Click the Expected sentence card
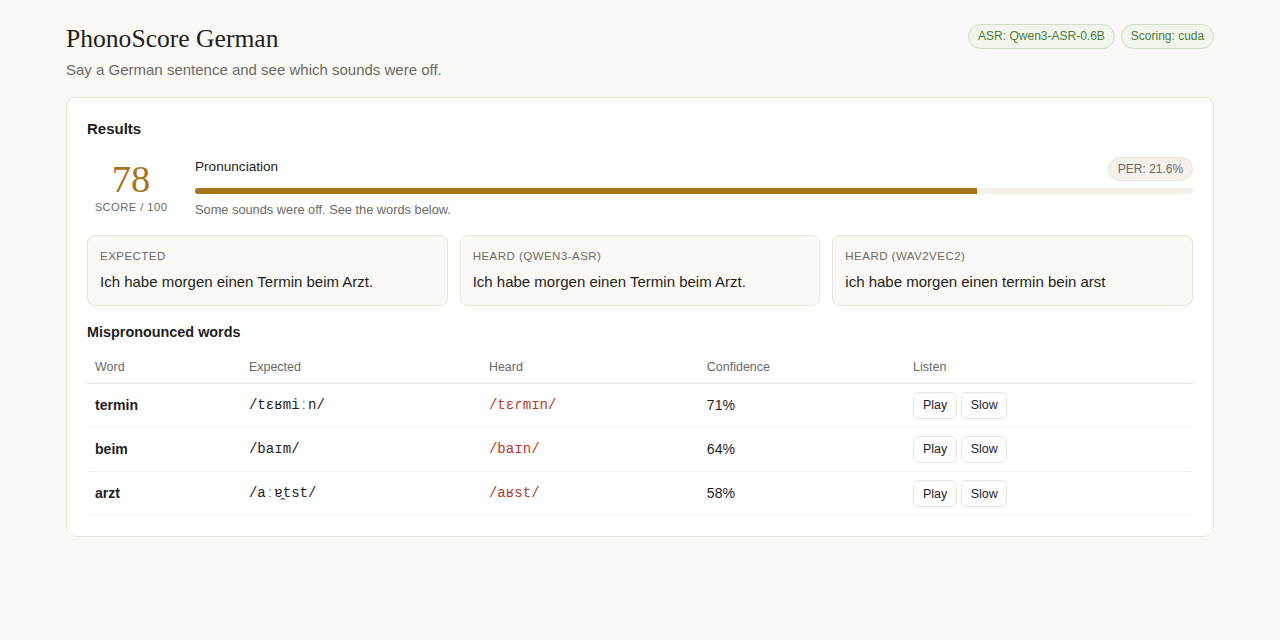 [x=267, y=270]
